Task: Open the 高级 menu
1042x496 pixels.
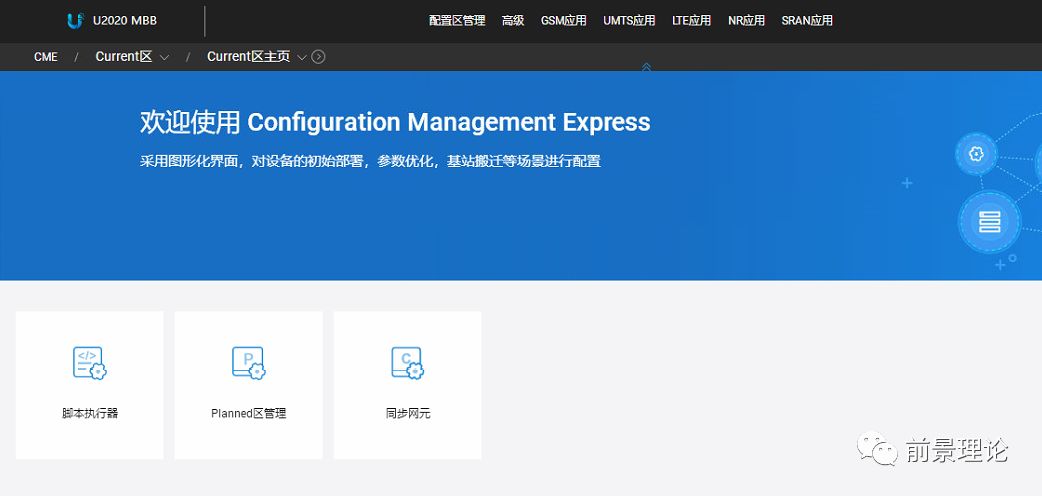Action: [x=513, y=21]
